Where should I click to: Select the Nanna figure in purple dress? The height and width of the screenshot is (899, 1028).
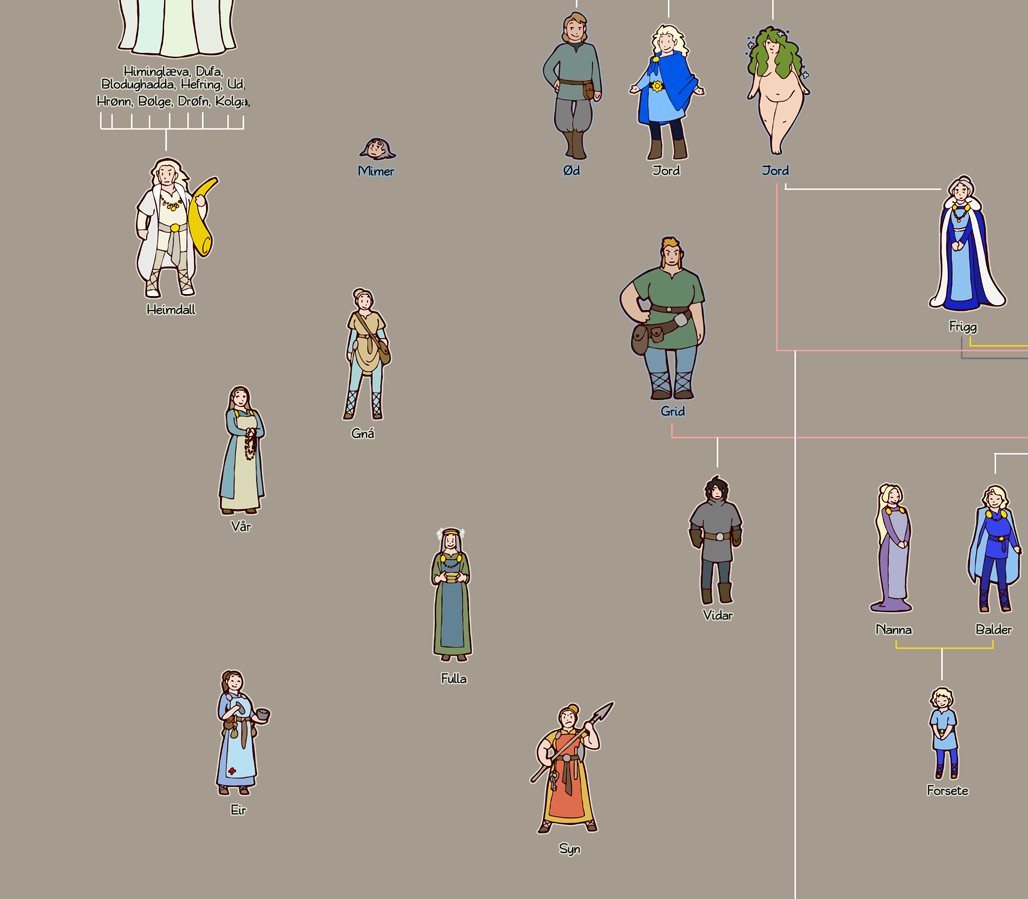(891, 548)
